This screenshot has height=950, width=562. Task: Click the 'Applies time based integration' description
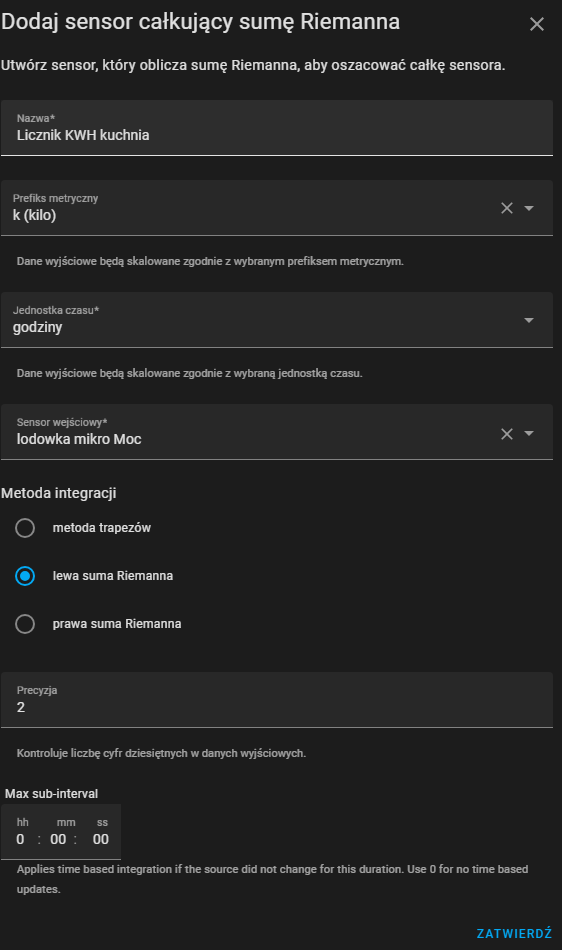point(273,879)
